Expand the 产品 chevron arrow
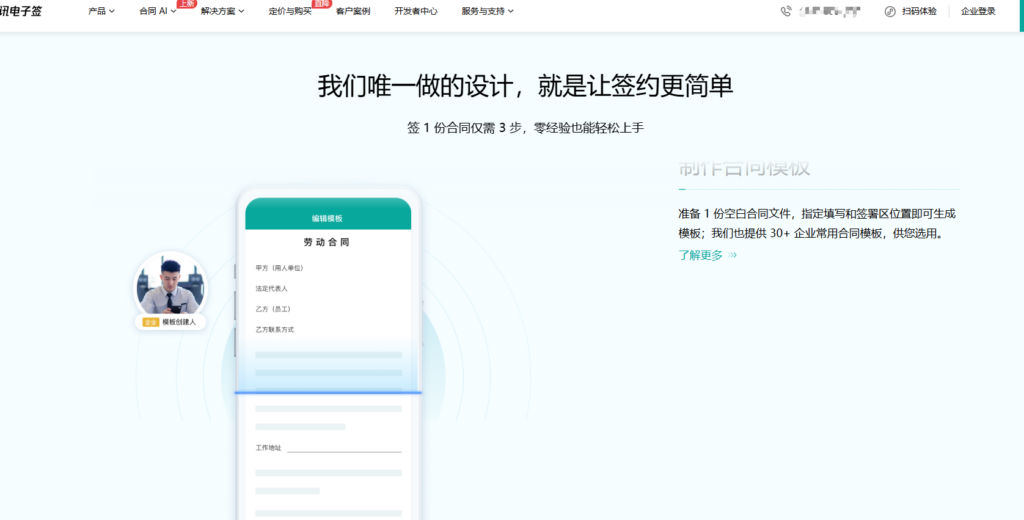This screenshot has height=520, width=1024. point(112,11)
